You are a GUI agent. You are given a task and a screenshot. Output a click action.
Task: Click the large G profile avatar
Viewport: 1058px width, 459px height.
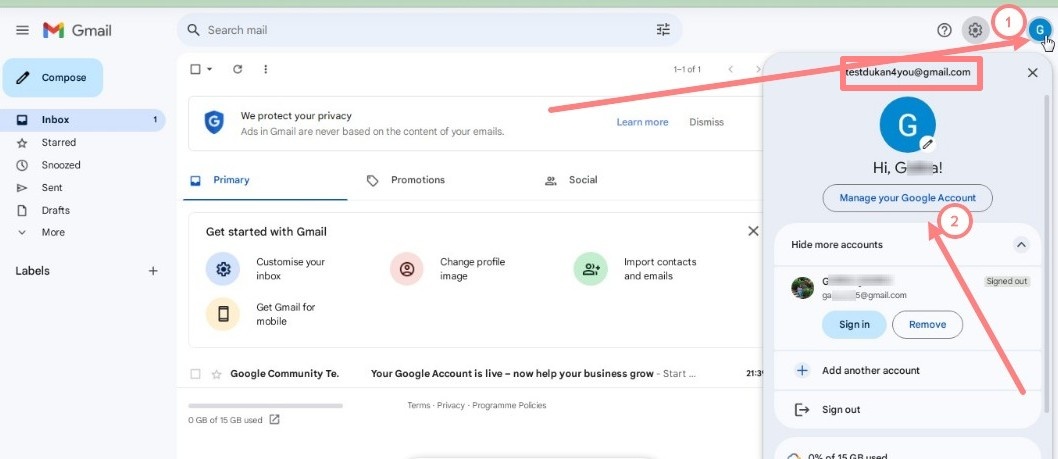click(x=908, y=124)
